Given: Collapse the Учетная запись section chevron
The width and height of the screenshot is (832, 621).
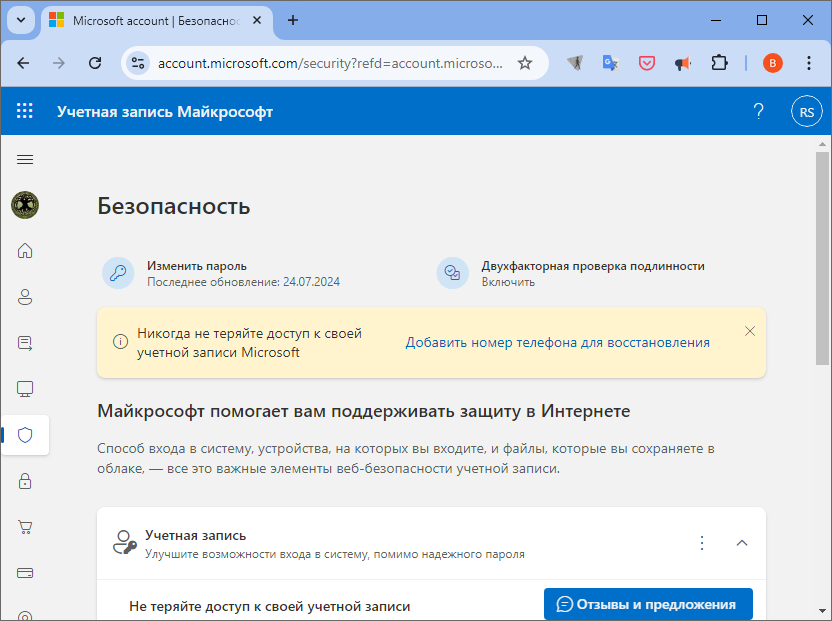Looking at the screenshot, I should [742, 543].
